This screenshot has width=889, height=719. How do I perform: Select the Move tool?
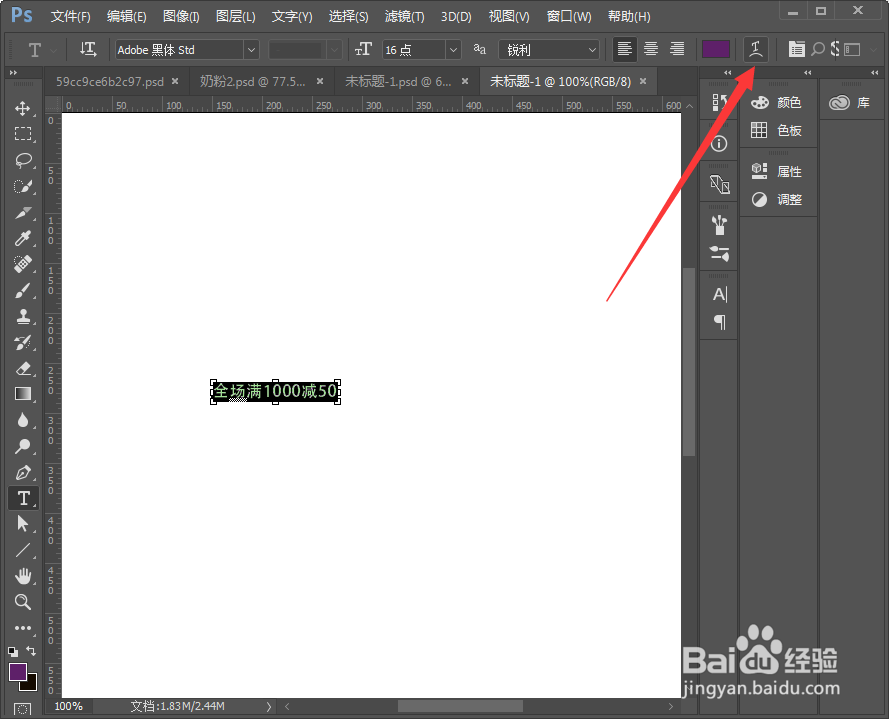pos(23,108)
